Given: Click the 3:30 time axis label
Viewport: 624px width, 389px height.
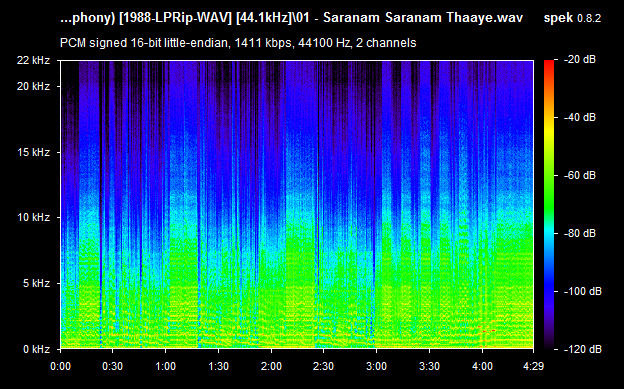Looking at the screenshot, I should click(429, 366).
